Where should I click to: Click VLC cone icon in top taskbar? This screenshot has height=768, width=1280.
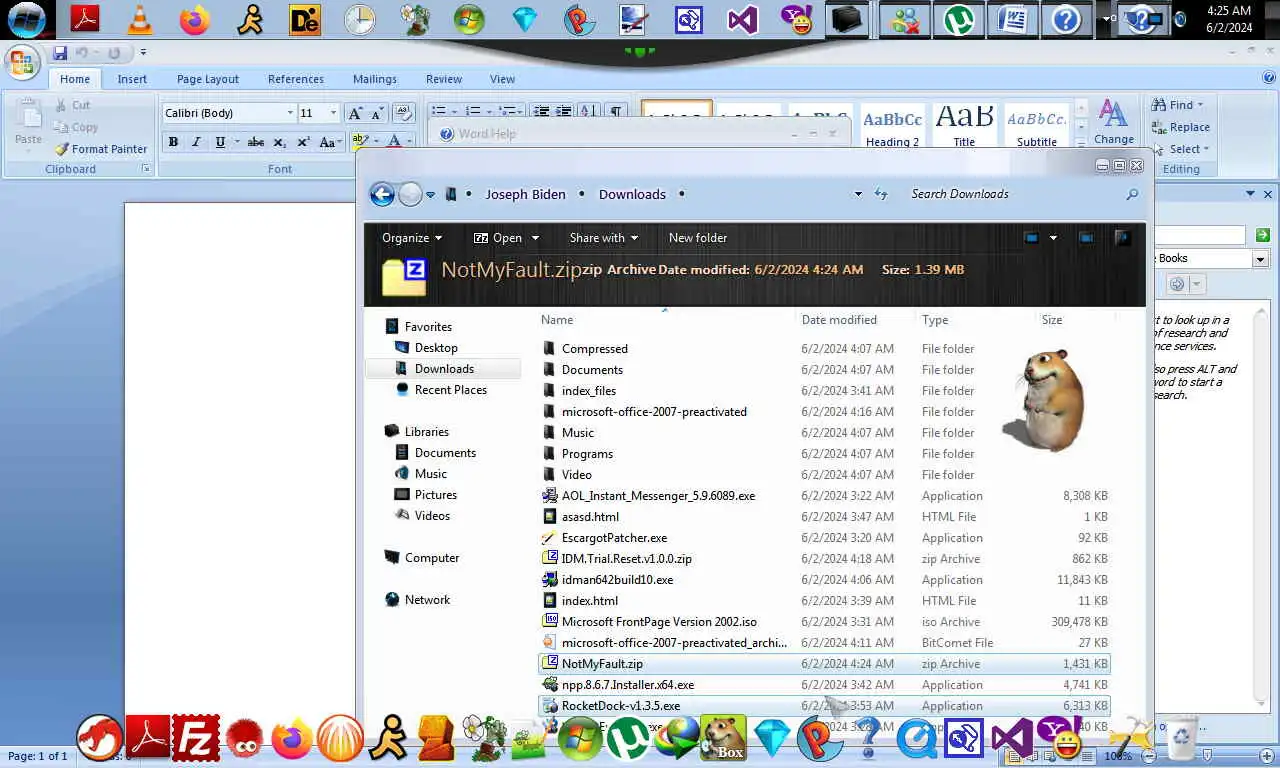140,19
